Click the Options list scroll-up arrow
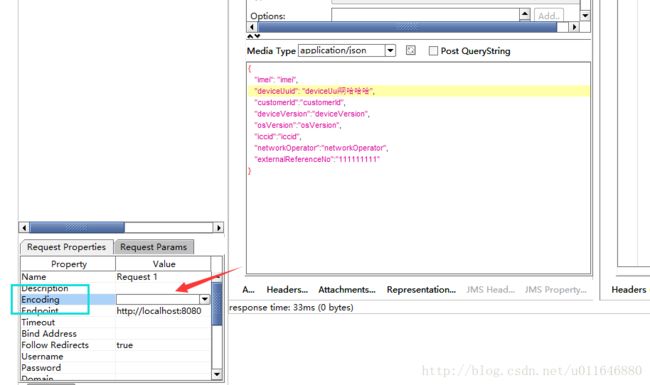The width and height of the screenshot is (650, 385). tap(524, 14)
